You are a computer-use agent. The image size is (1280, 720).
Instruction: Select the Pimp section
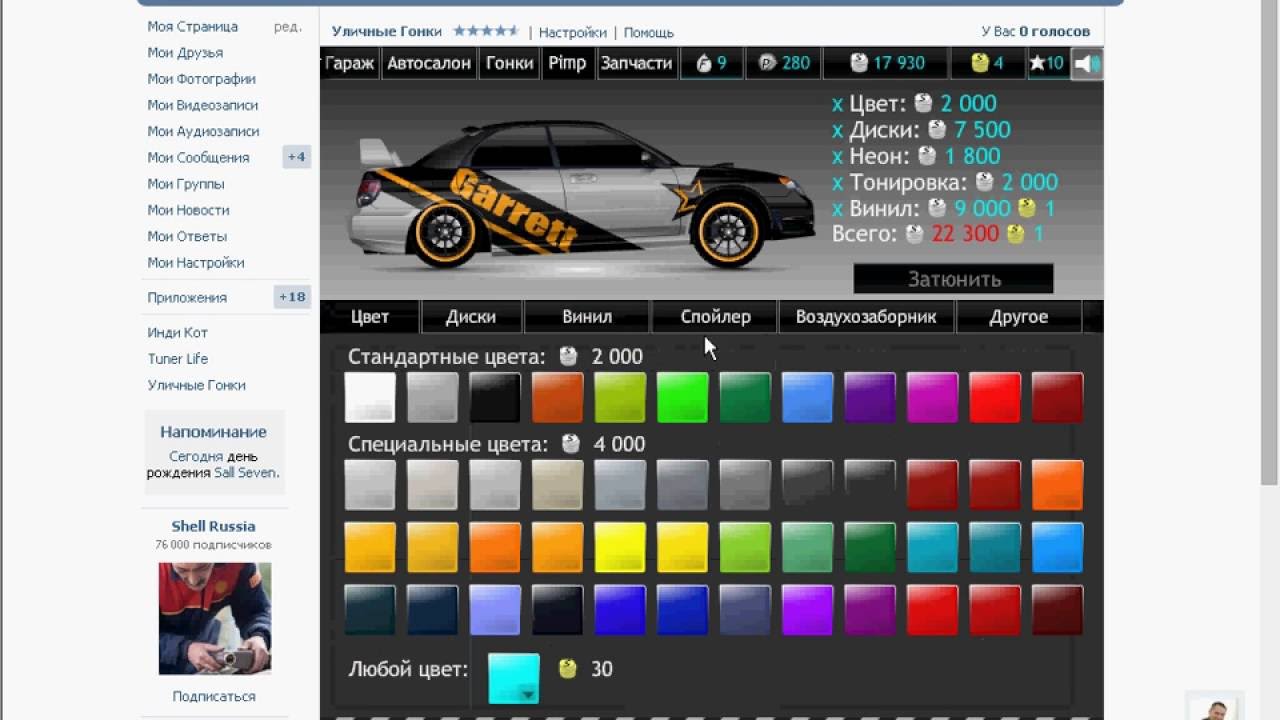(x=567, y=63)
